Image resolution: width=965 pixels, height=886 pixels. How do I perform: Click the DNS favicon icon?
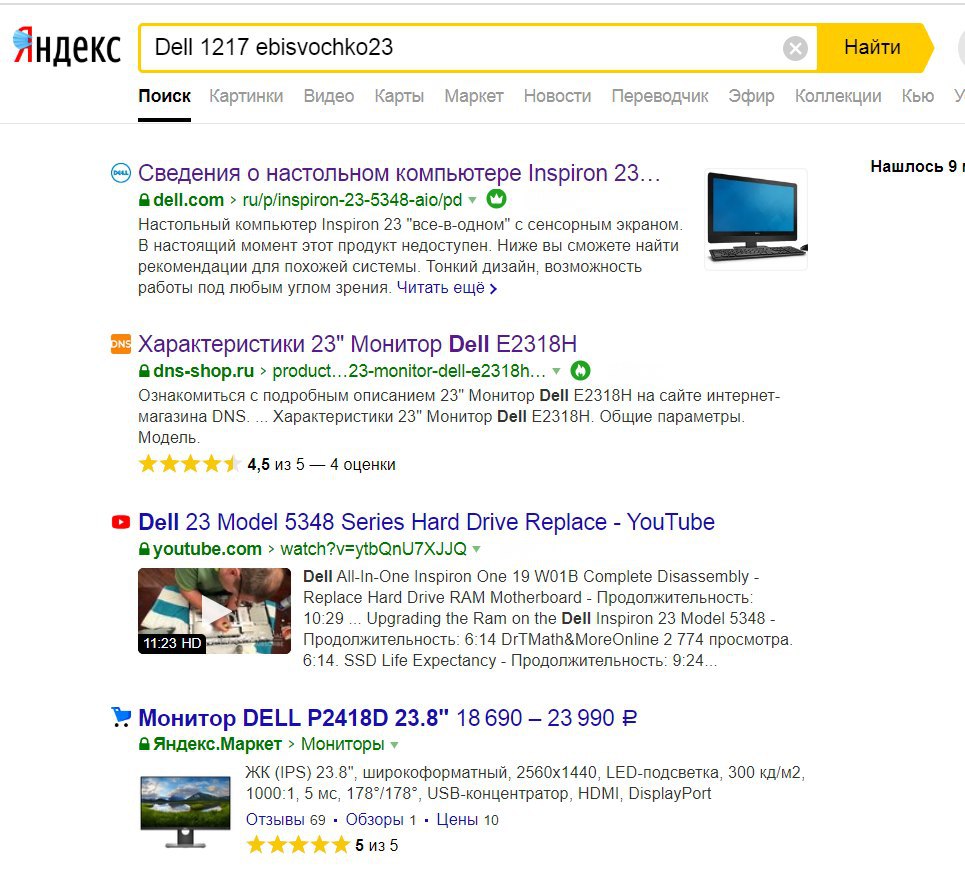click(x=121, y=344)
